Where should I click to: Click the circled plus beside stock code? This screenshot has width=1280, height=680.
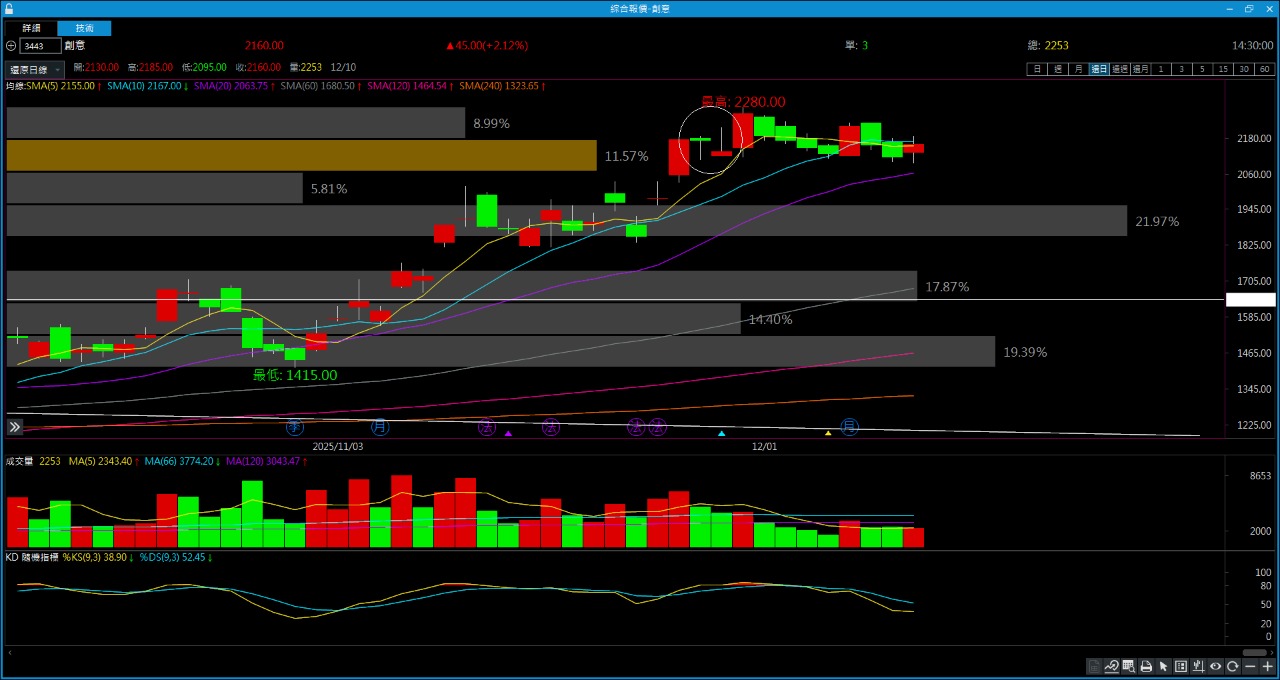click(x=11, y=46)
